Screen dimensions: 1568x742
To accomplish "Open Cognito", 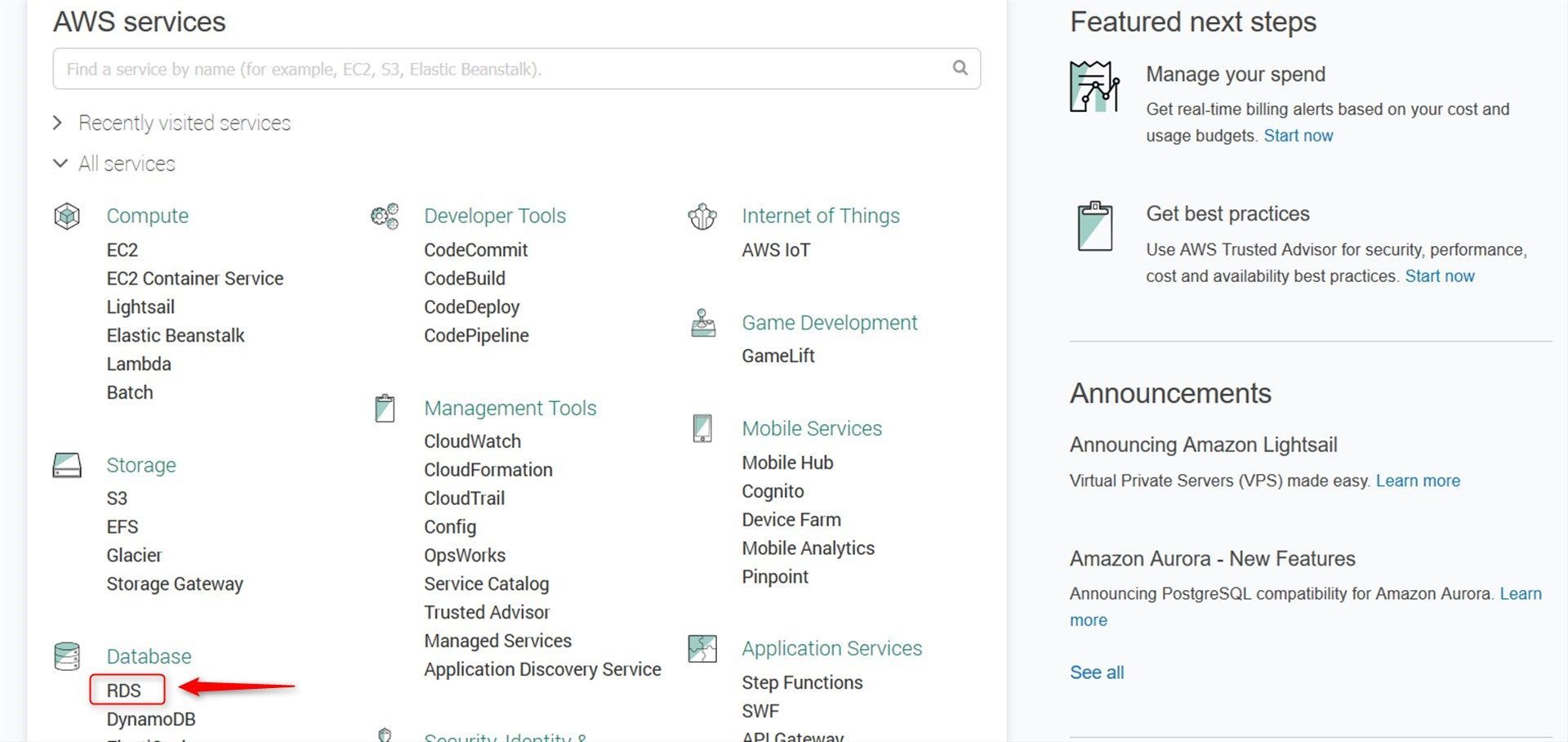I will click(773, 491).
